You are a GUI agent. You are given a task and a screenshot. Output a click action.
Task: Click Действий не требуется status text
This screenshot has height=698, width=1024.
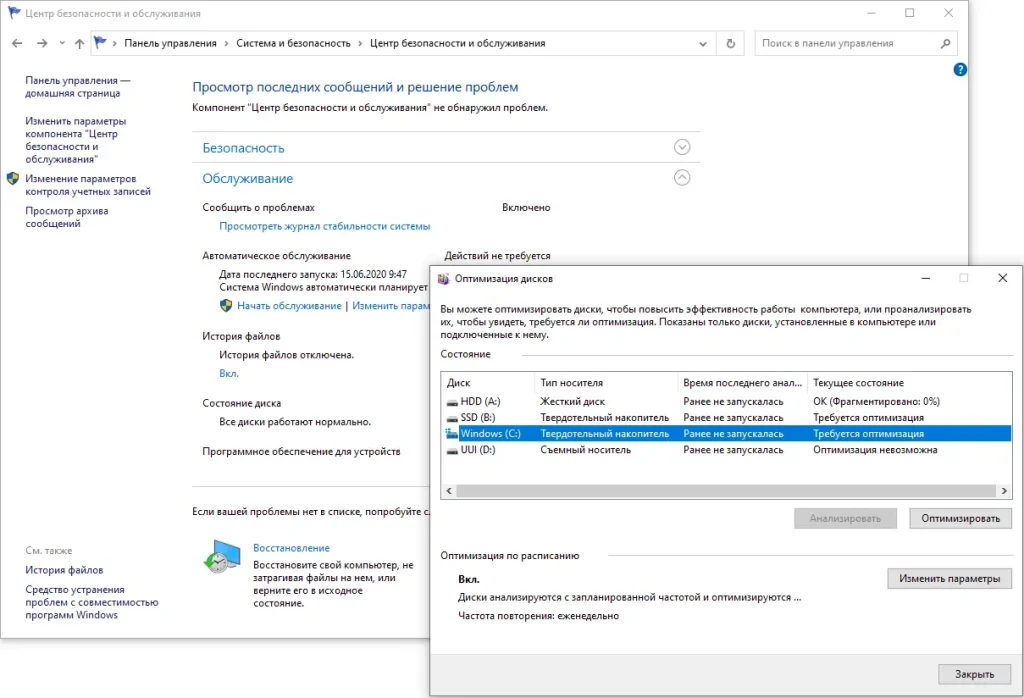[497, 256]
